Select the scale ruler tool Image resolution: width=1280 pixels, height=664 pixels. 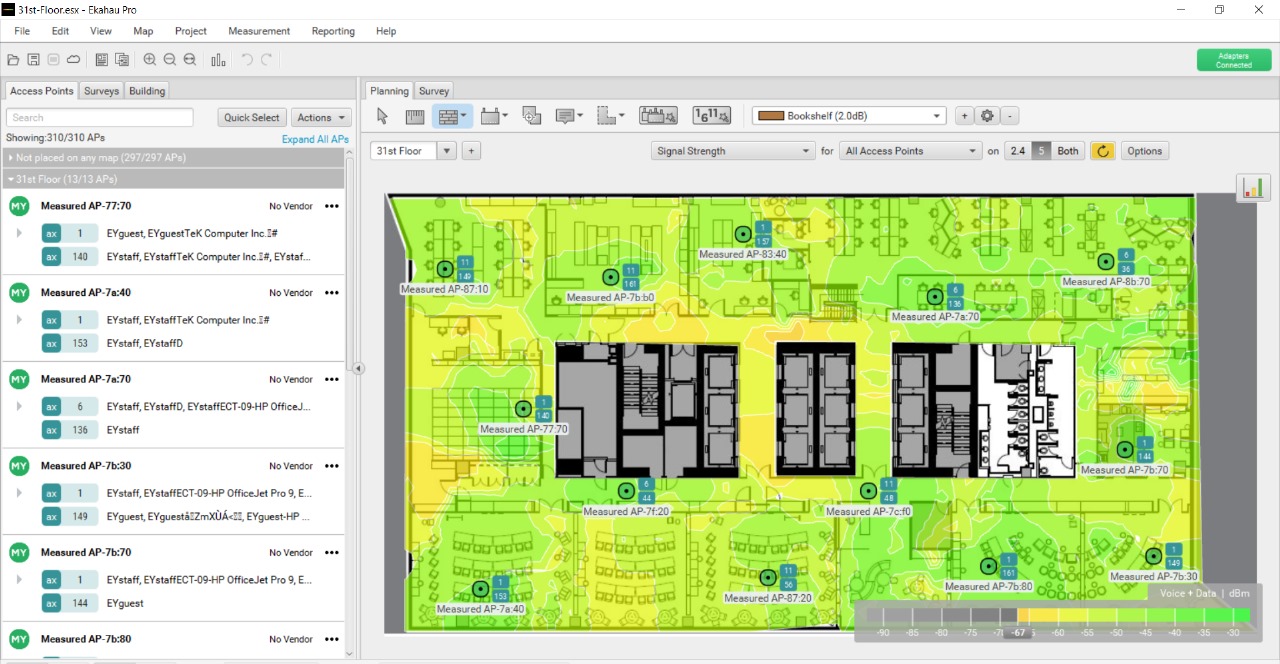tap(415, 116)
